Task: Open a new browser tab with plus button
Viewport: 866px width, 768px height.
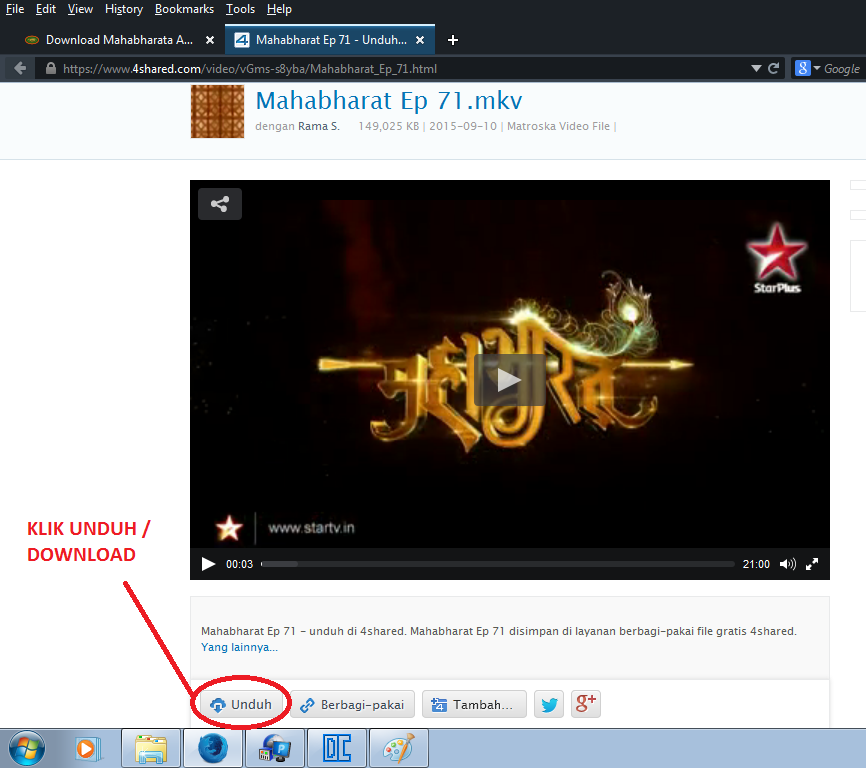Action: (x=453, y=40)
